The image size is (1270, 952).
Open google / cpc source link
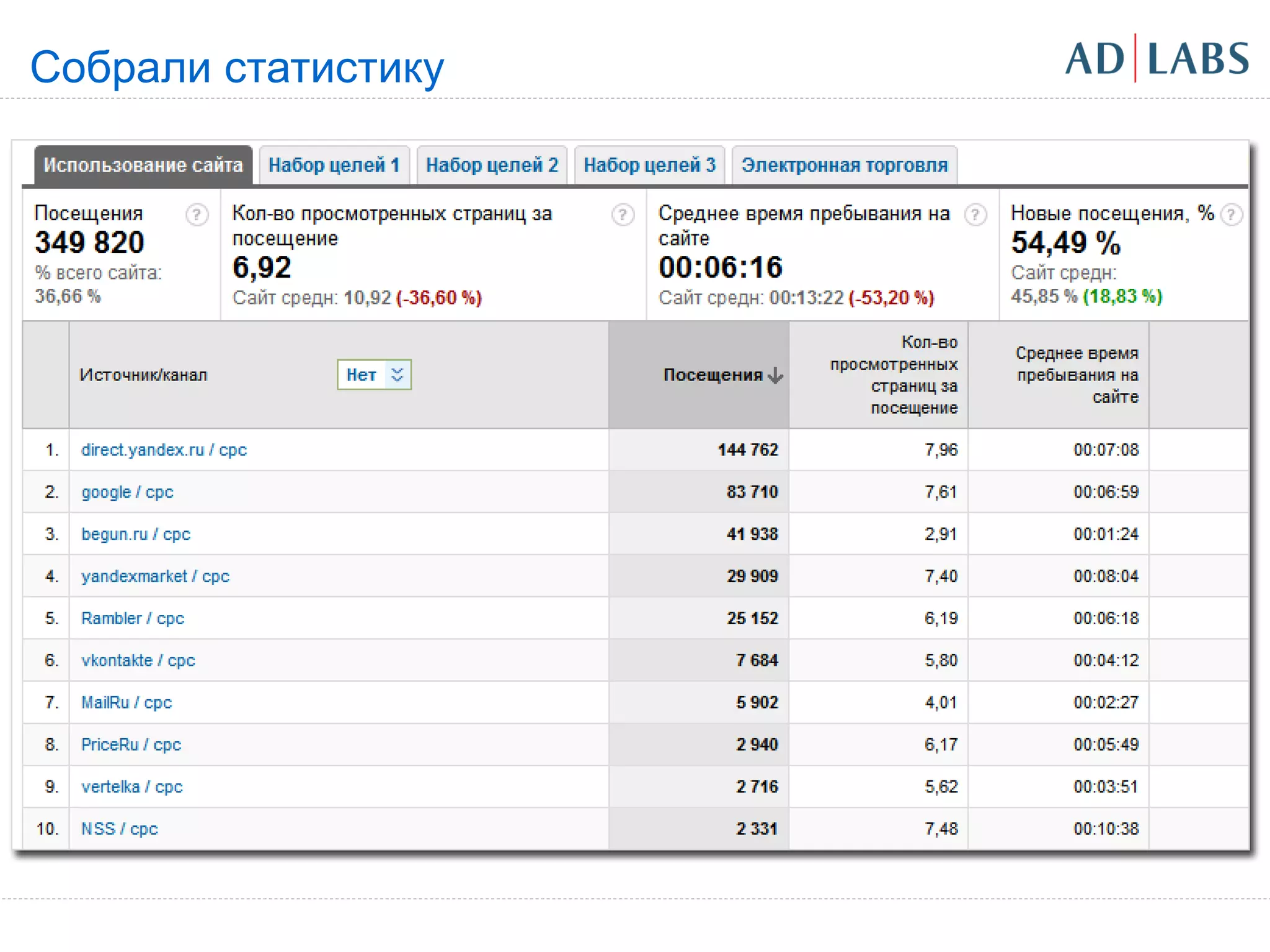(x=127, y=492)
